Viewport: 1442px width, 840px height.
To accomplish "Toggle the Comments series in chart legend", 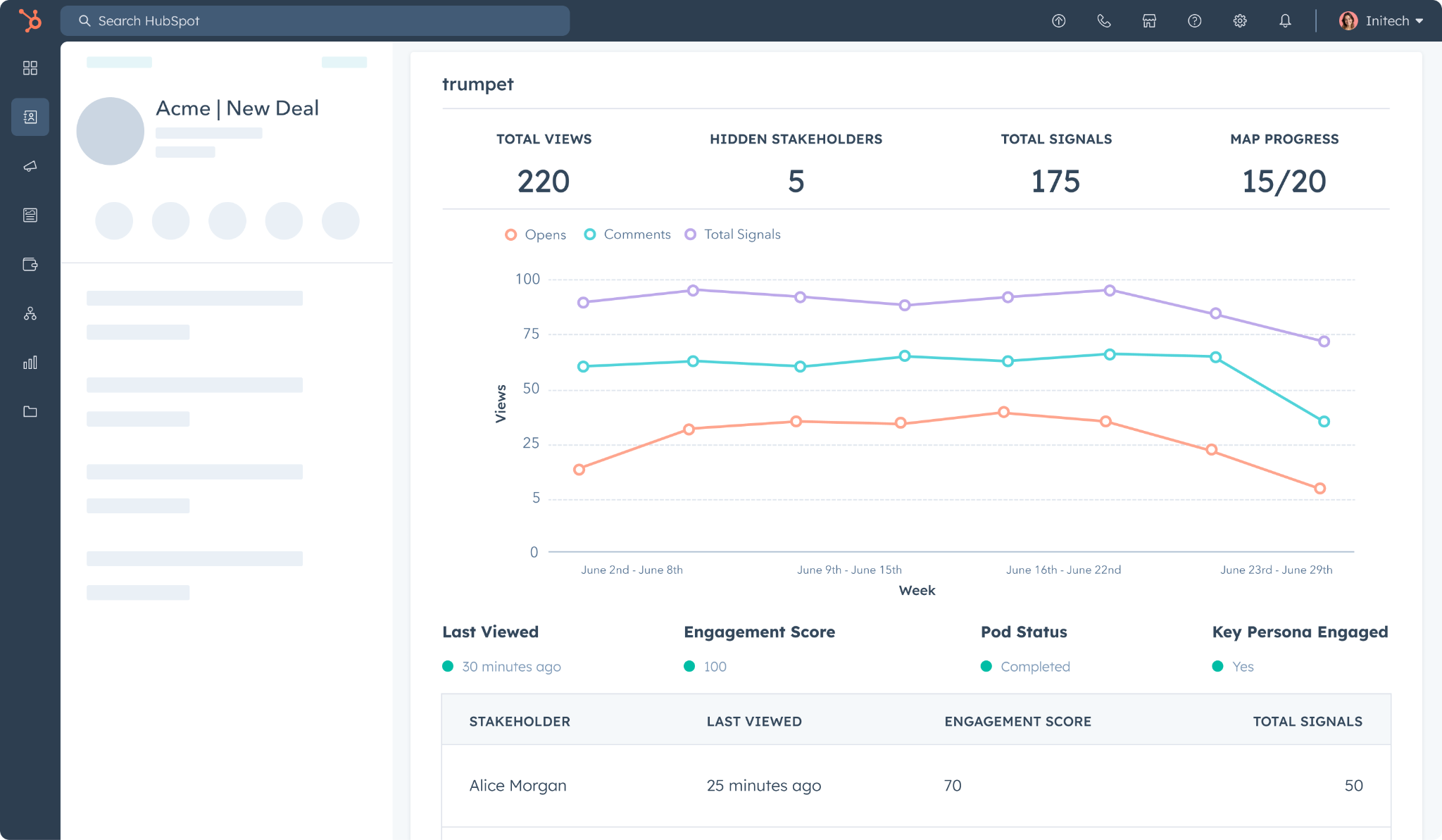I will point(627,234).
